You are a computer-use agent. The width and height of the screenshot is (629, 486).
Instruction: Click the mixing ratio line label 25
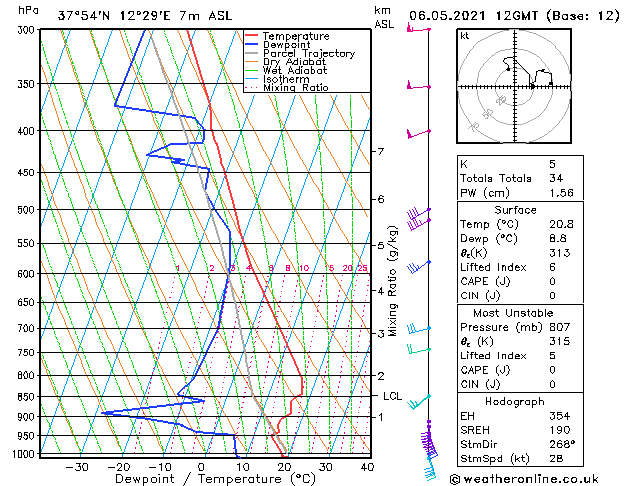[362, 268]
